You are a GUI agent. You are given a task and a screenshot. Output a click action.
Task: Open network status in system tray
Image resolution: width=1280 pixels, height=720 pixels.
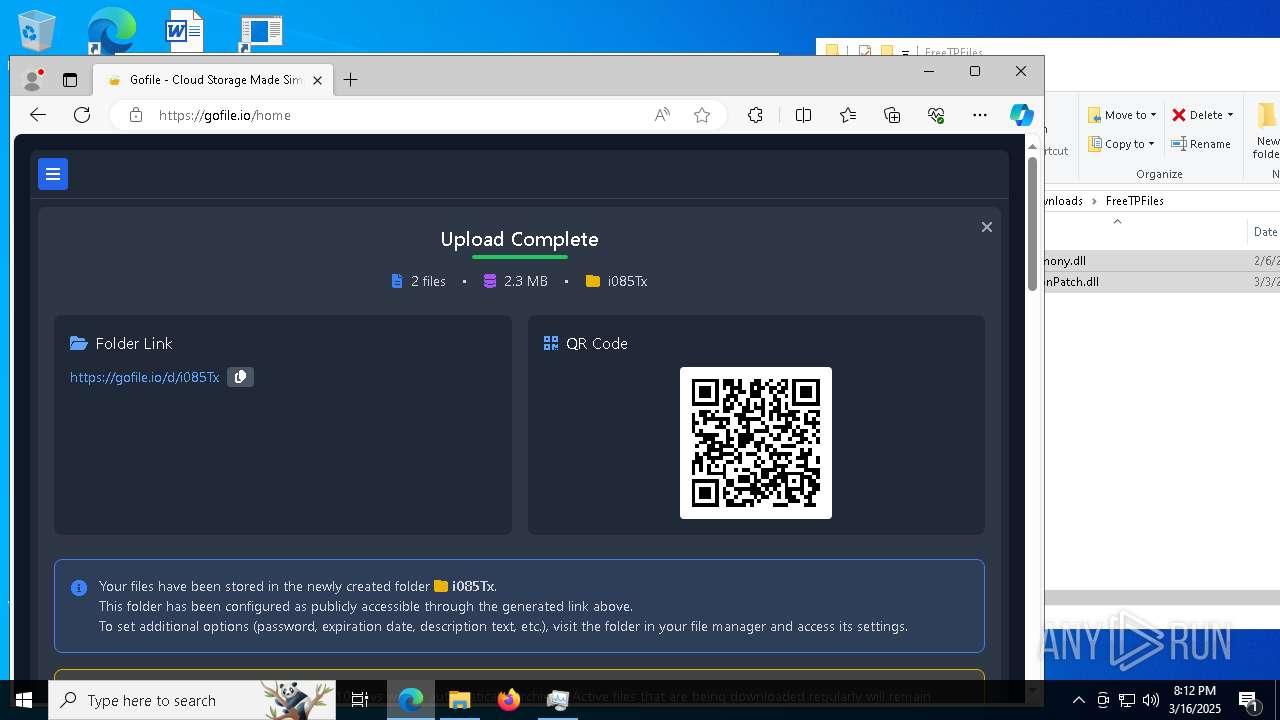coord(1127,700)
